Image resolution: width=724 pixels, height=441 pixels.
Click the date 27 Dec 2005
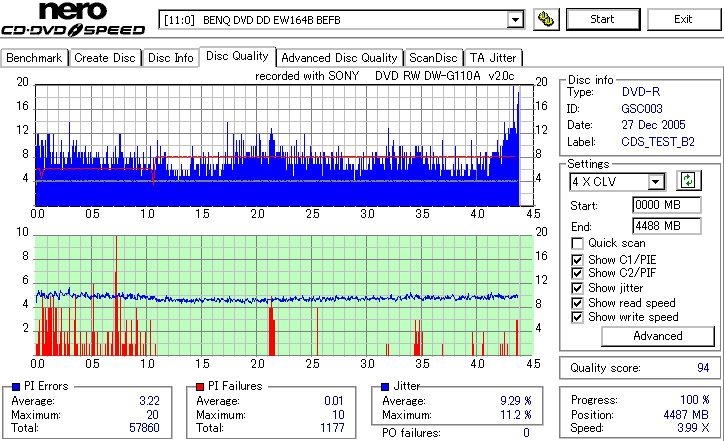pyautogui.click(x=653, y=125)
